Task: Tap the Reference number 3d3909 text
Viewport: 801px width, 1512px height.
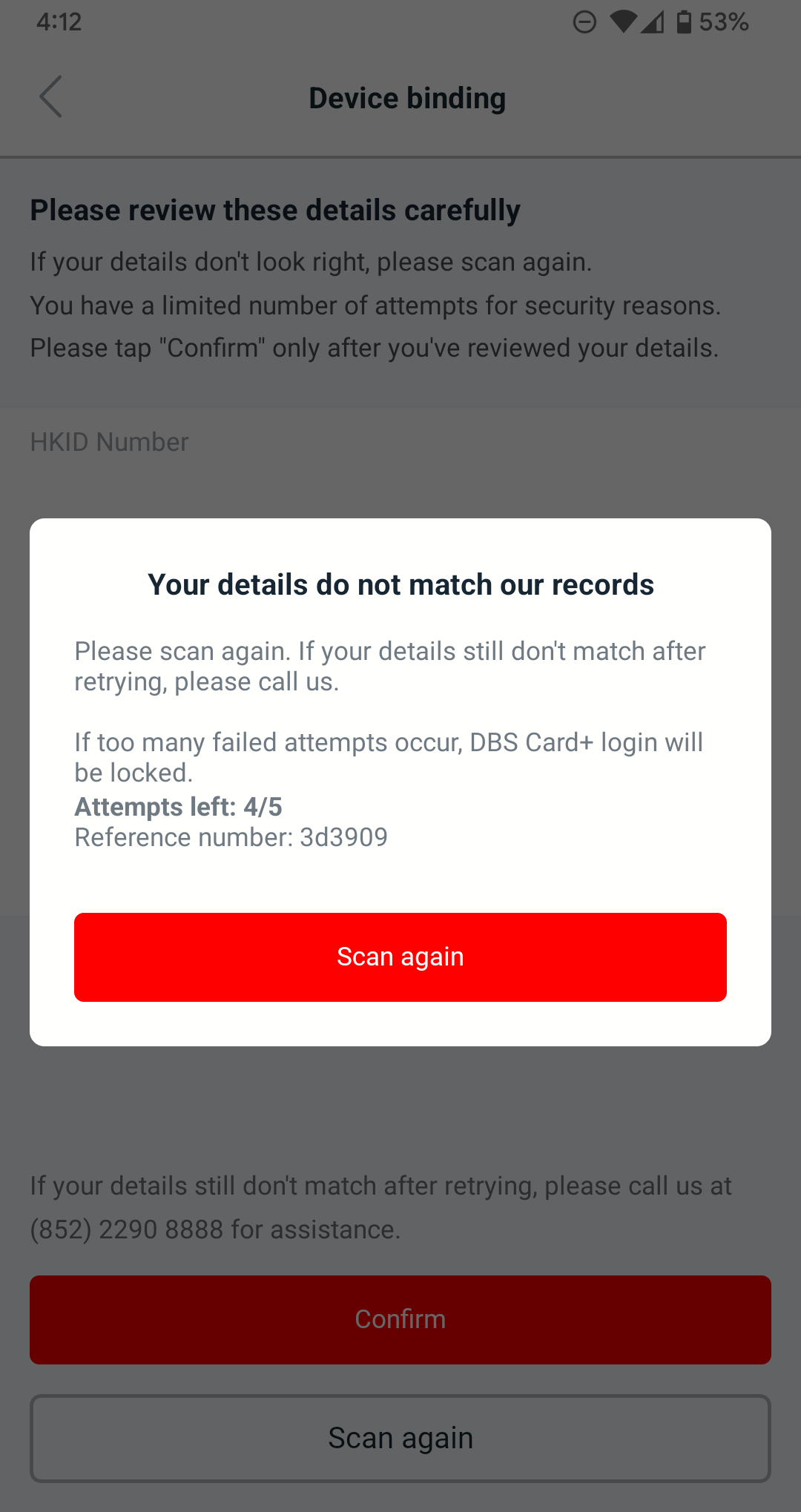Action: (x=231, y=837)
